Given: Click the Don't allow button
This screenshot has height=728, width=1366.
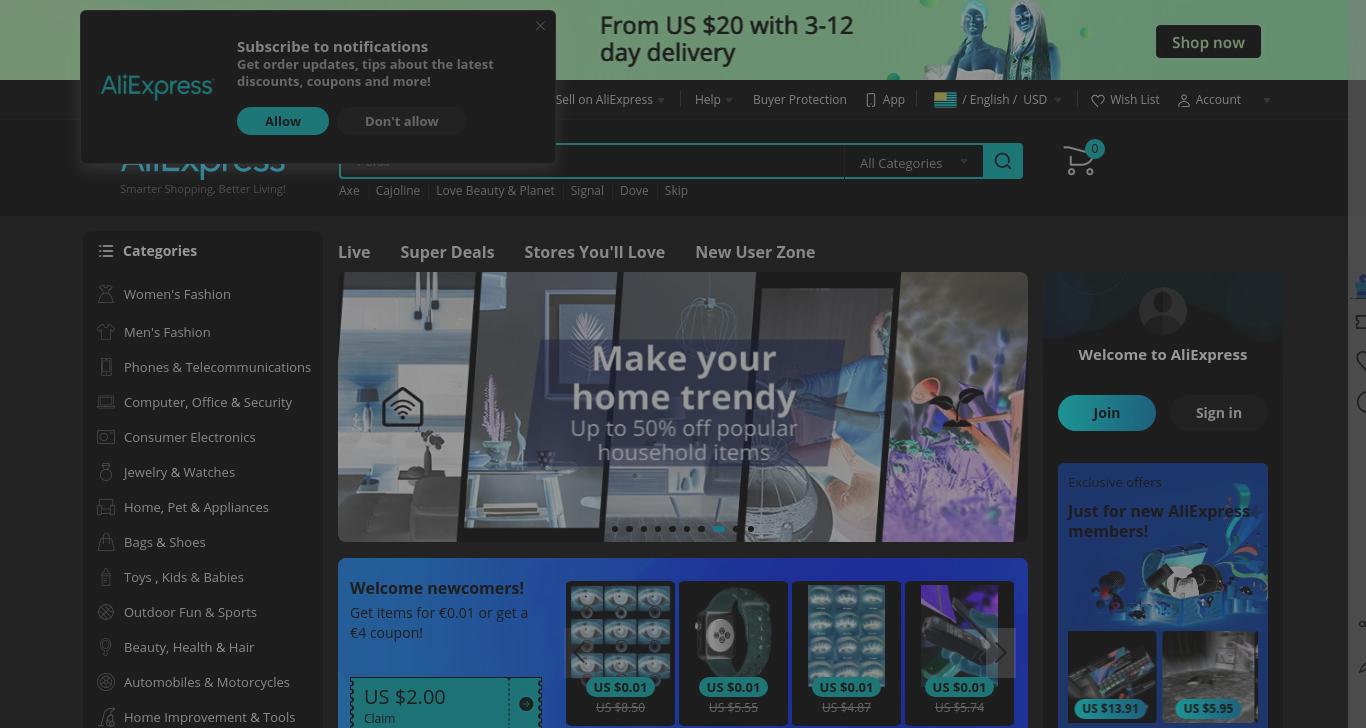Looking at the screenshot, I should [401, 121].
